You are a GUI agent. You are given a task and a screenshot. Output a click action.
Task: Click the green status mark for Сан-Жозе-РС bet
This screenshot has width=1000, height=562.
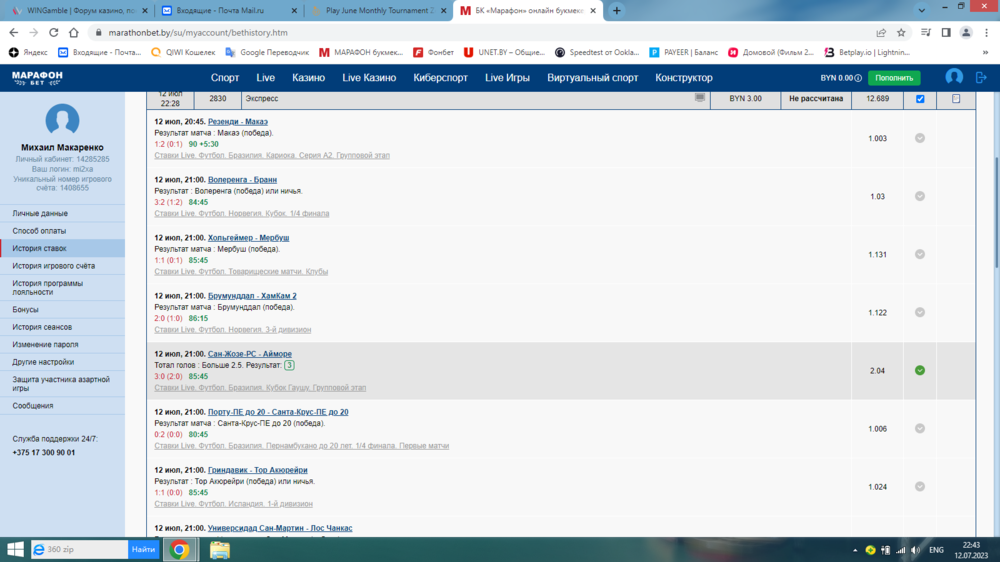[920, 370]
